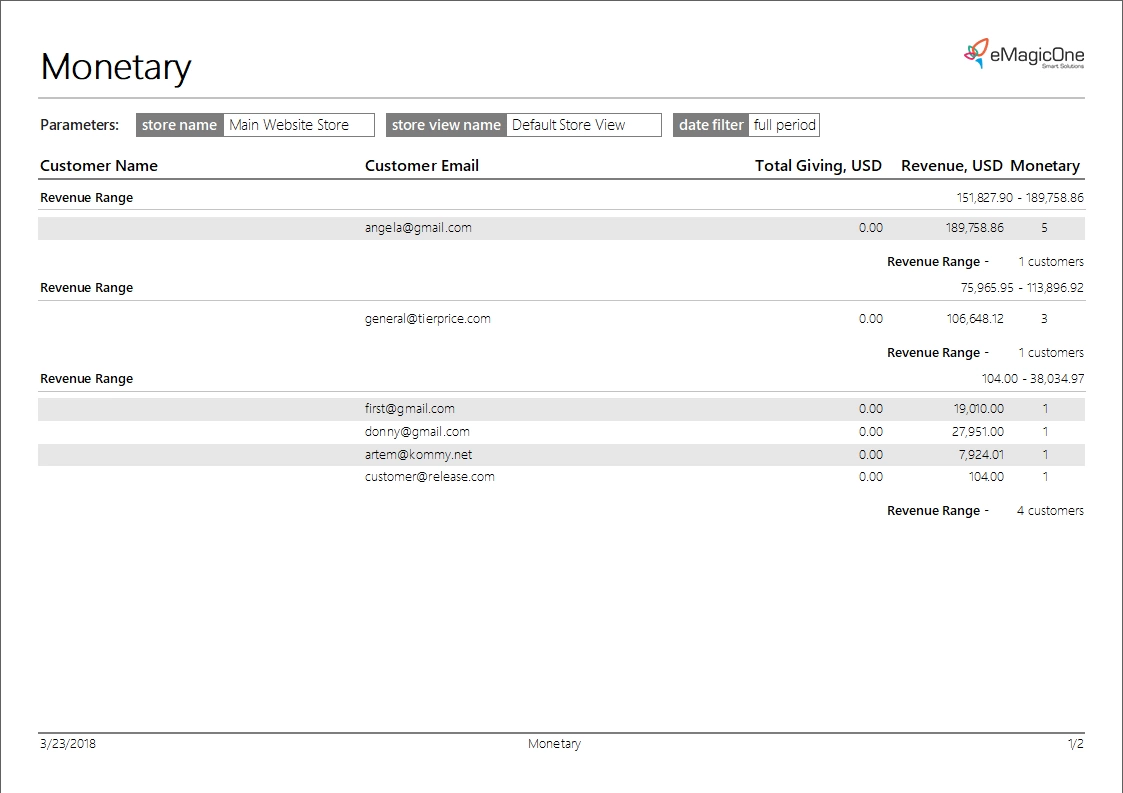Click the full period date filter value
The image size is (1123, 793).
click(x=784, y=125)
